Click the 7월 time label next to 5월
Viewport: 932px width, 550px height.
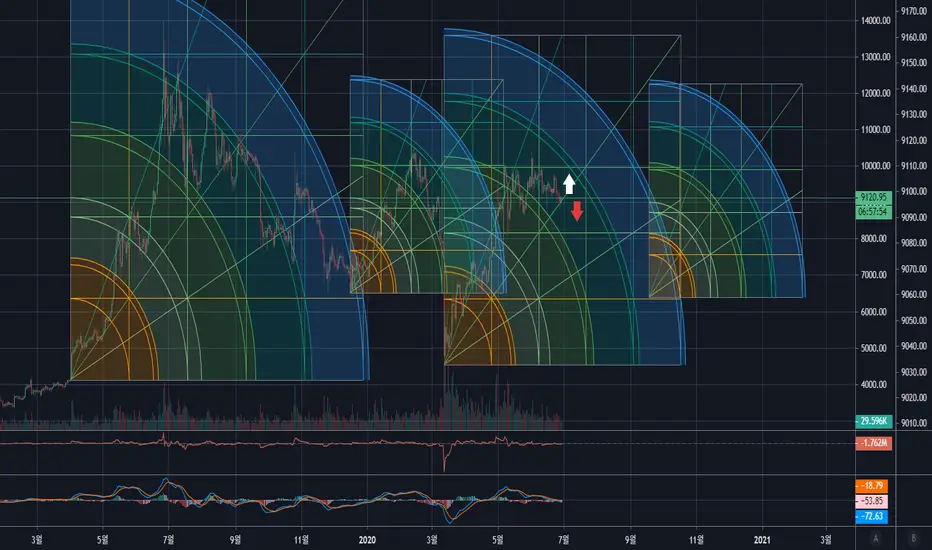pyautogui.click(x=168, y=540)
